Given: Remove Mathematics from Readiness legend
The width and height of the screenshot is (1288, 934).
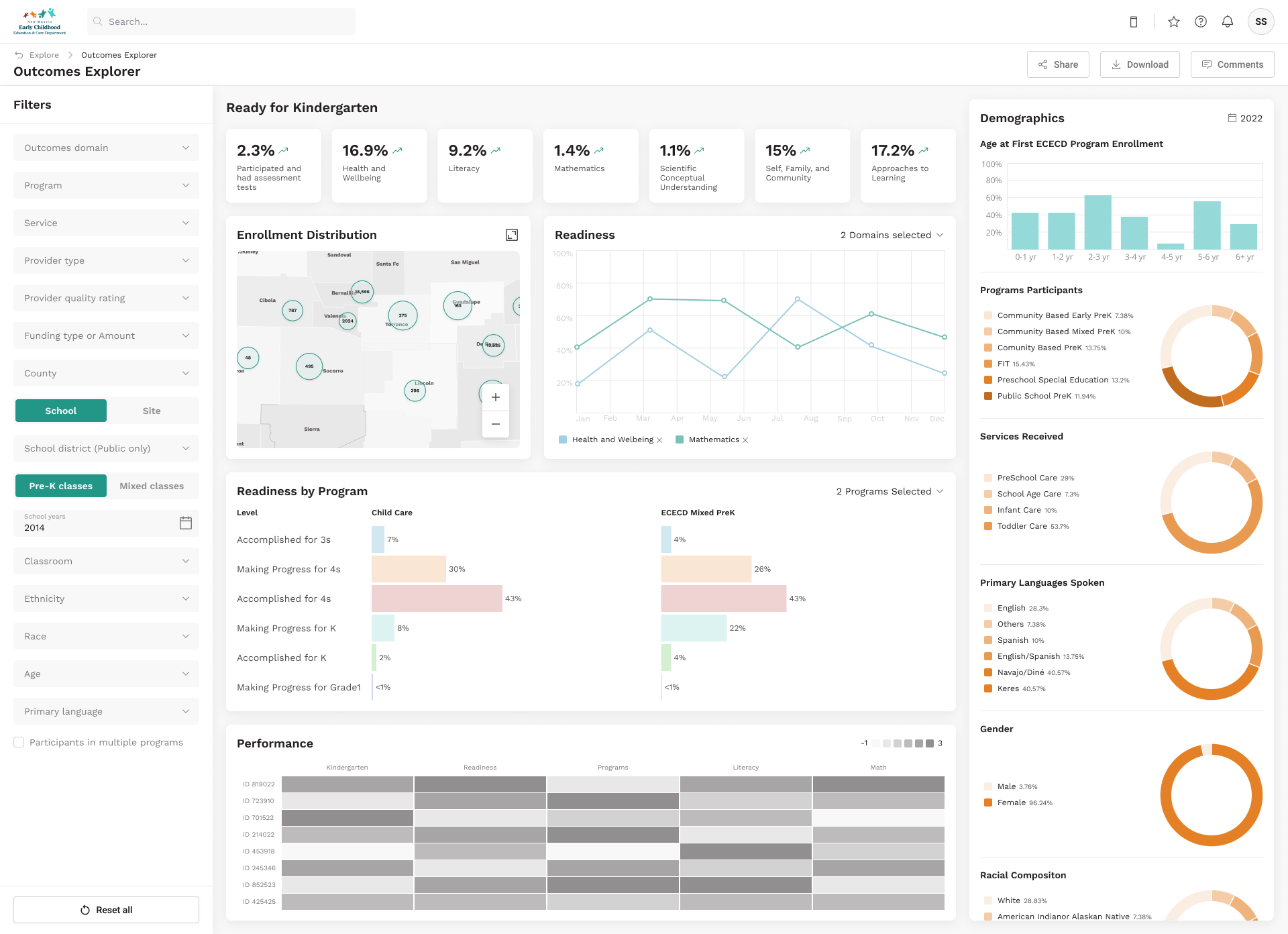Looking at the screenshot, I should pyautogui.click(x=745, y=440).
